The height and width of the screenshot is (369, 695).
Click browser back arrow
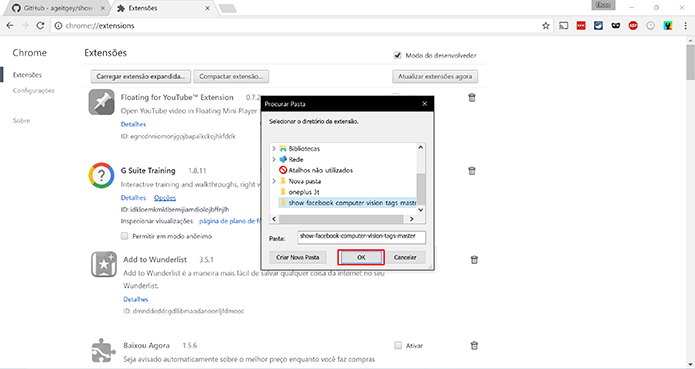pyautogui.click(x=10, y=26)
